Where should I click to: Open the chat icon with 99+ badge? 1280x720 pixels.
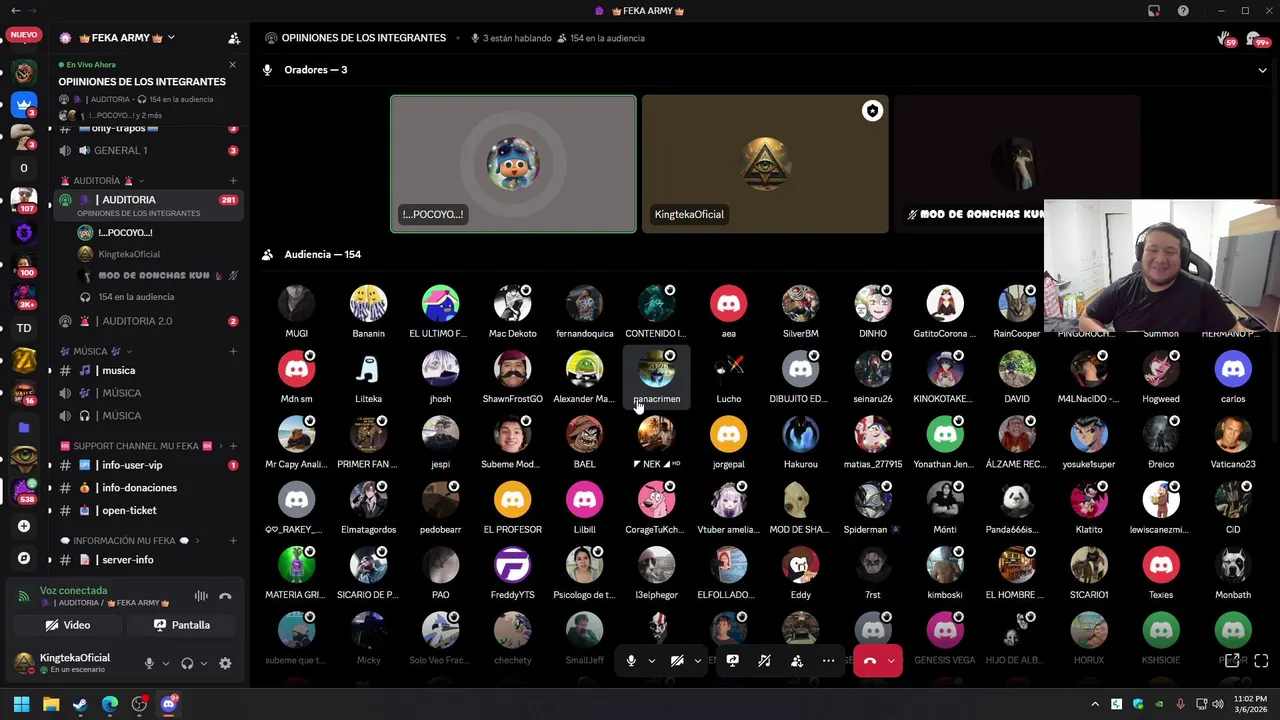tap(1256, 39)
